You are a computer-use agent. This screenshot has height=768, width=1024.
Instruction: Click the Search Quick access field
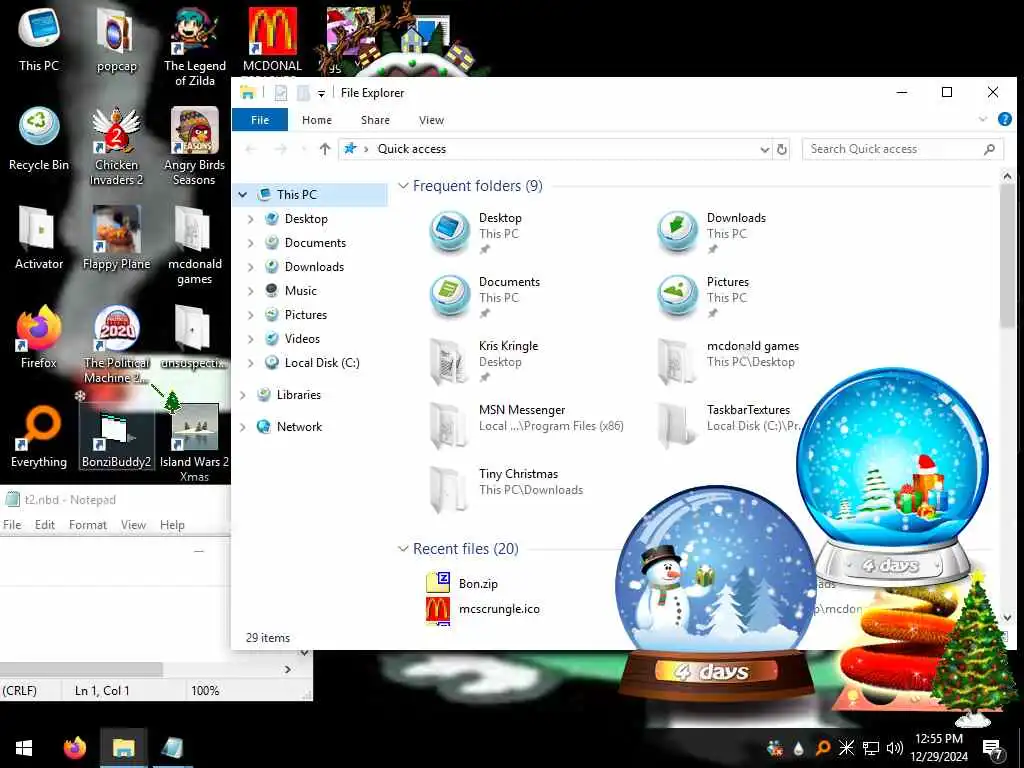click(x=903, y=149)
